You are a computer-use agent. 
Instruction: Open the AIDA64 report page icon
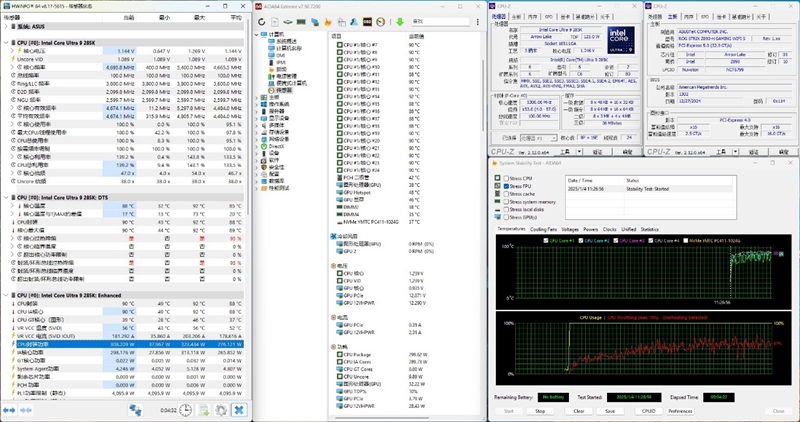(x=275, y=22)
